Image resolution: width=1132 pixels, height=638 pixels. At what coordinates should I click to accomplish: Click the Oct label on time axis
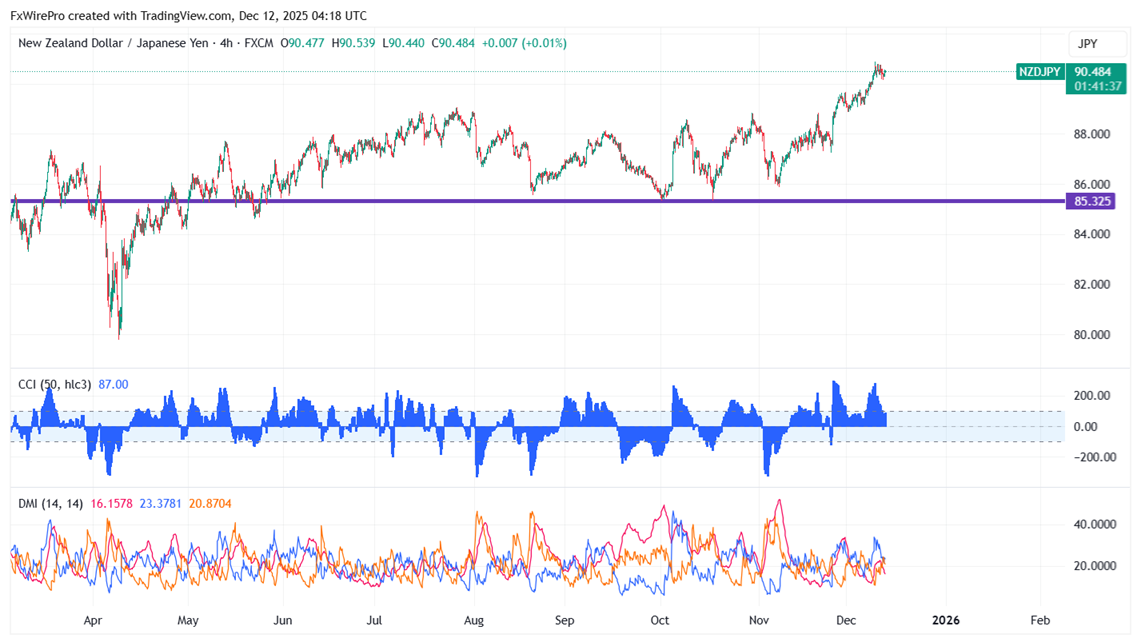click(x=660, y=621)
